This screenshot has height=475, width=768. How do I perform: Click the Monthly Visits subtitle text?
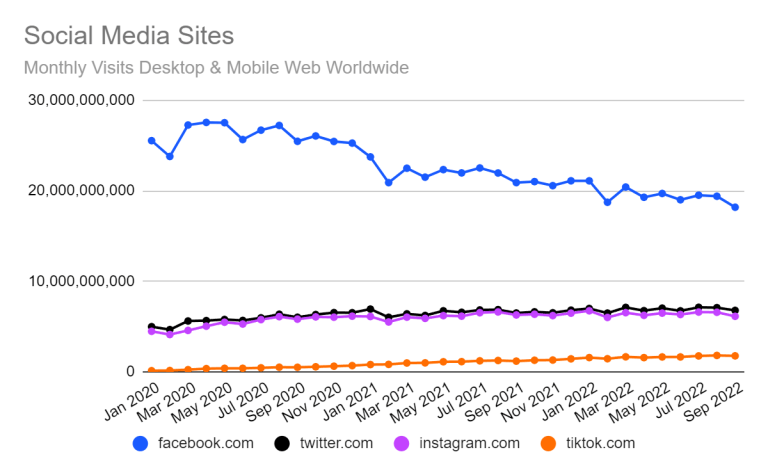tap(216, 68)
